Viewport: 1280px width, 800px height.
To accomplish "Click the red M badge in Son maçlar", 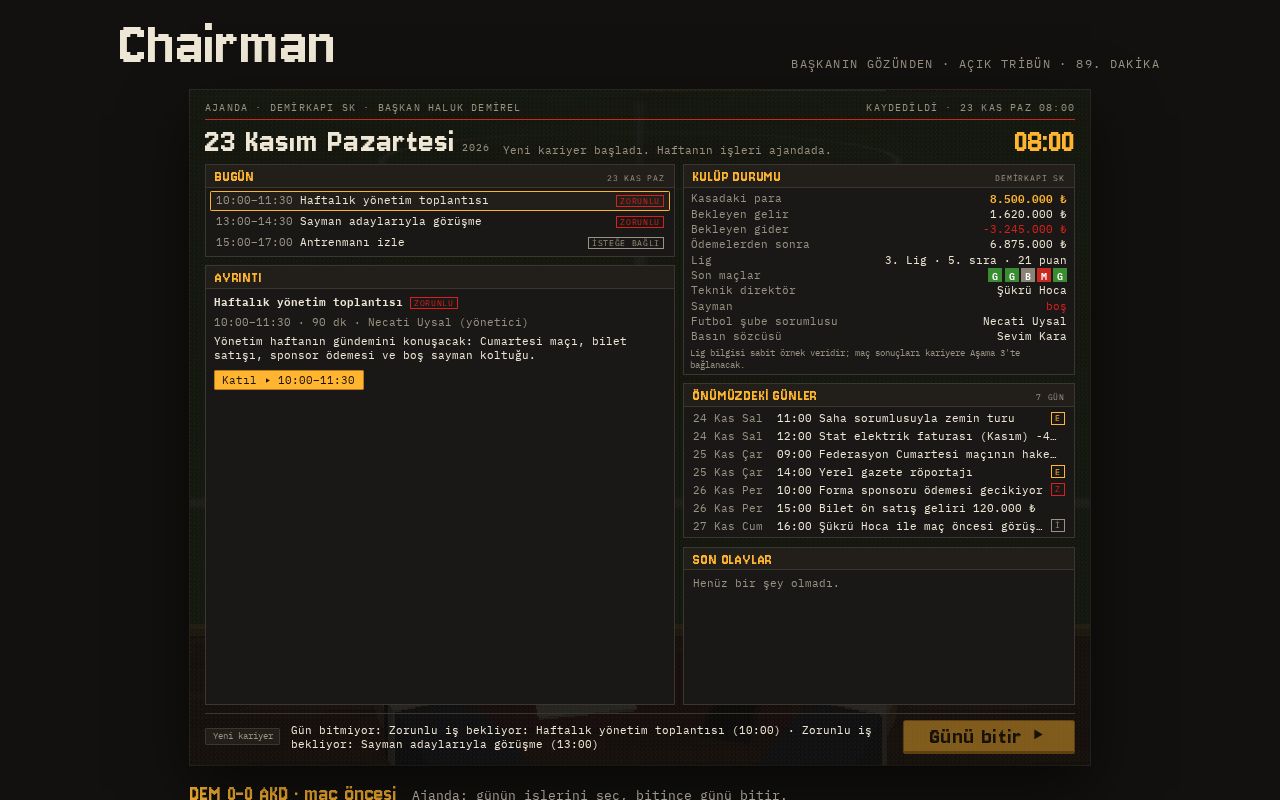I will point(1043,275).
